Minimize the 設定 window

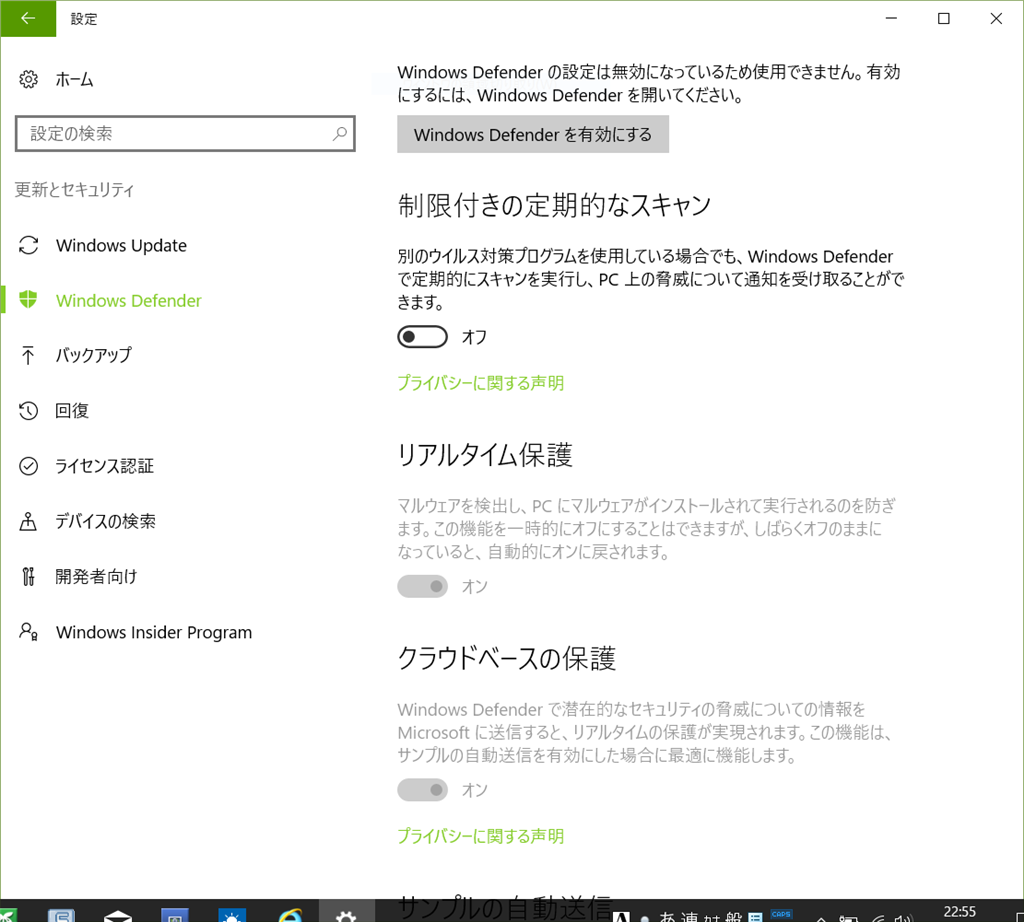[x=891, y=18]
